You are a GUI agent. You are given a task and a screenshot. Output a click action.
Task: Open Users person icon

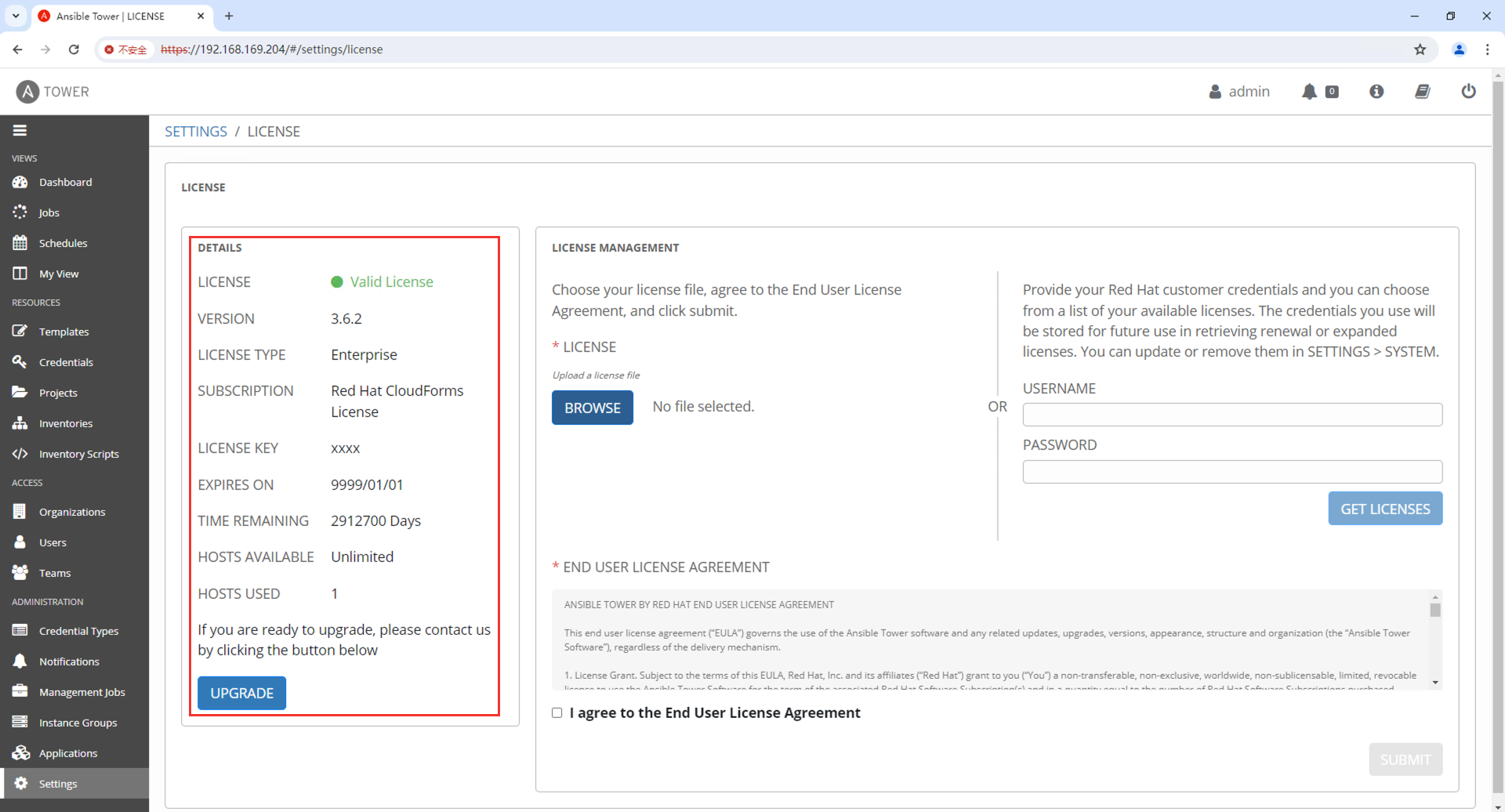(x=20, y=542)
